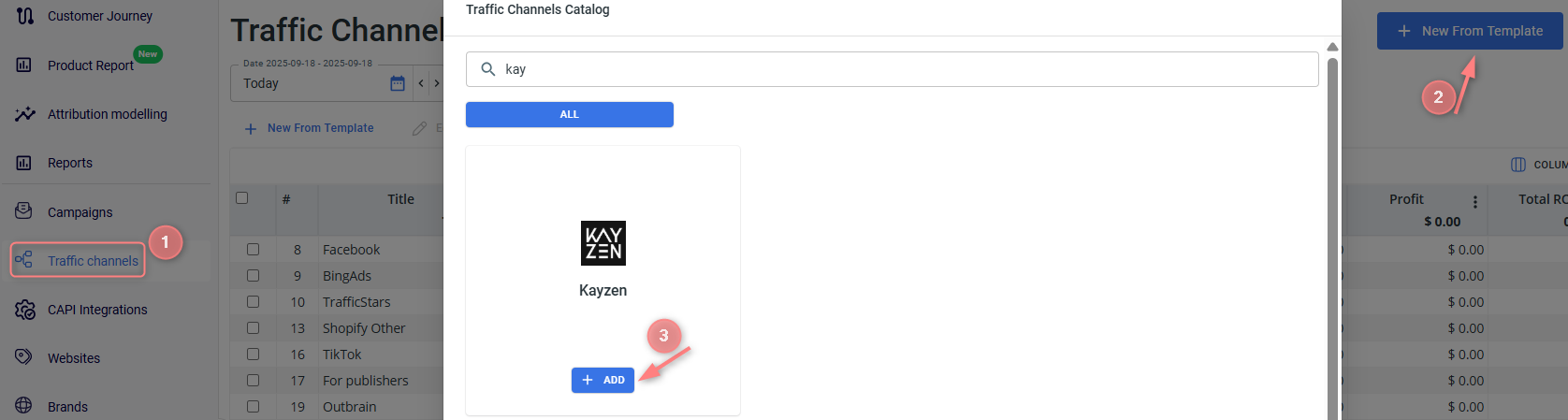Open the calendar date picker icon

click(x=398, y=83)
